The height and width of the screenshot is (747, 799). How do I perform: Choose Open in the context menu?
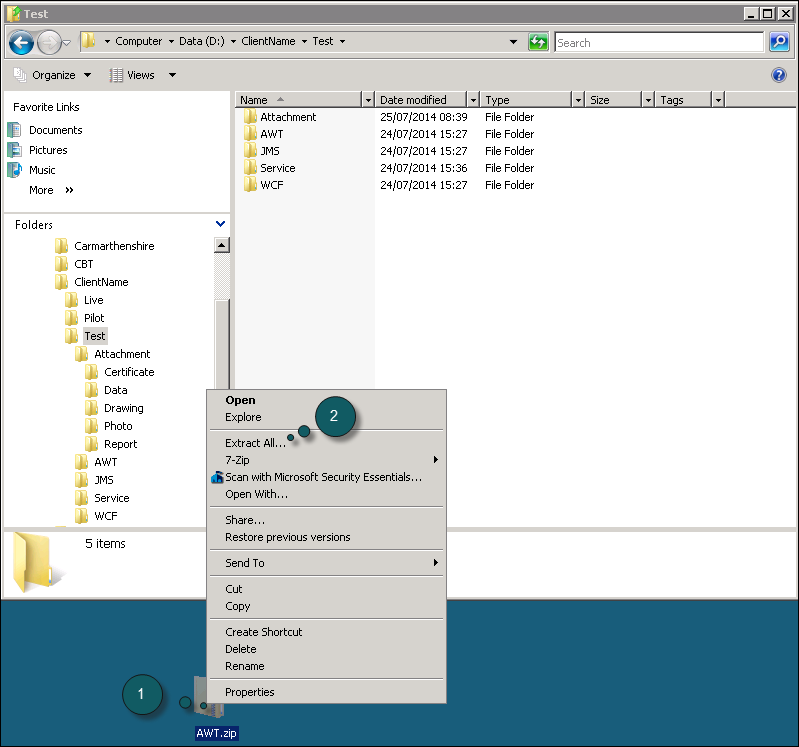coord(326,400)
